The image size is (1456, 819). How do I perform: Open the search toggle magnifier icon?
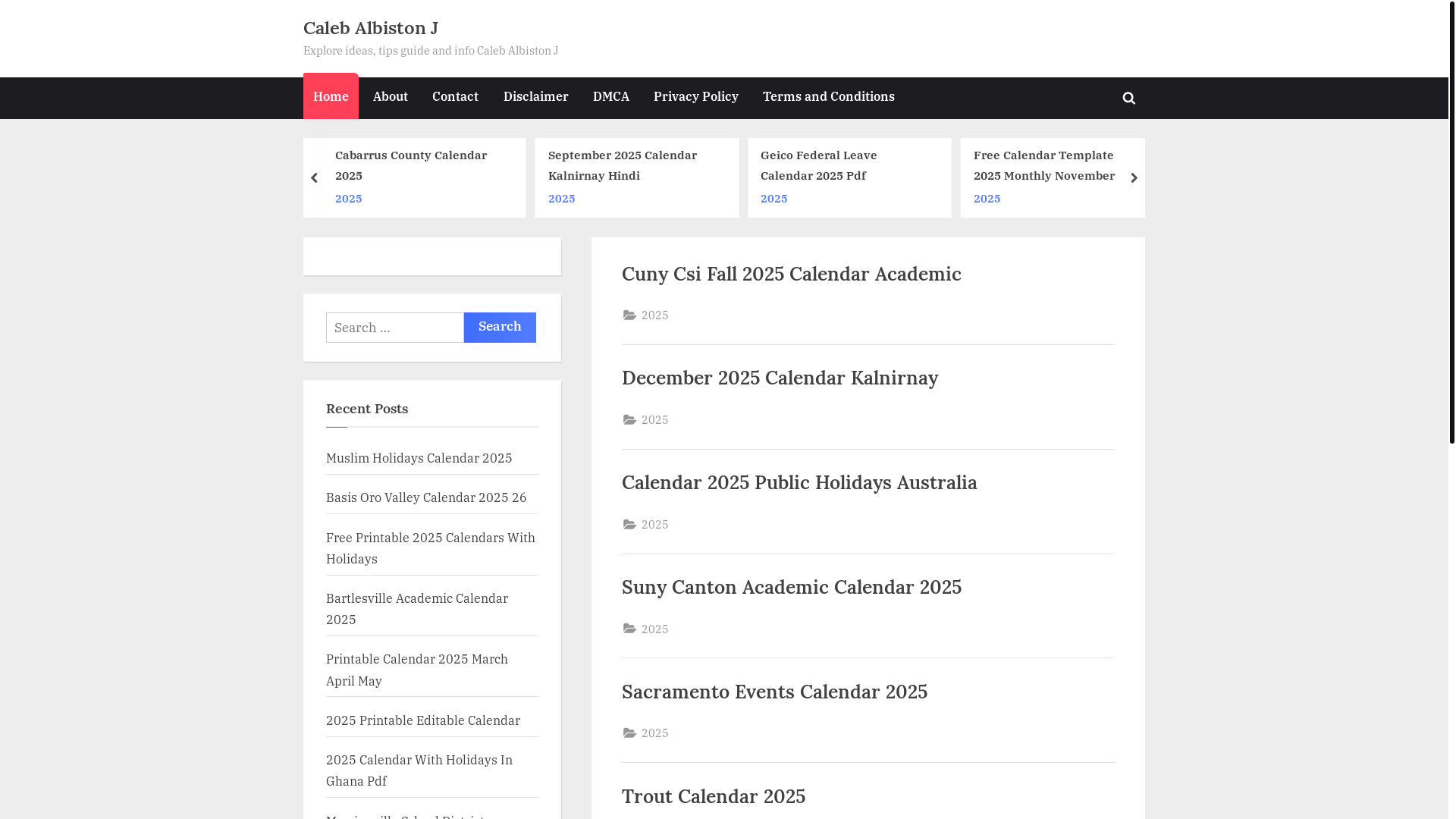(1128, 98)
